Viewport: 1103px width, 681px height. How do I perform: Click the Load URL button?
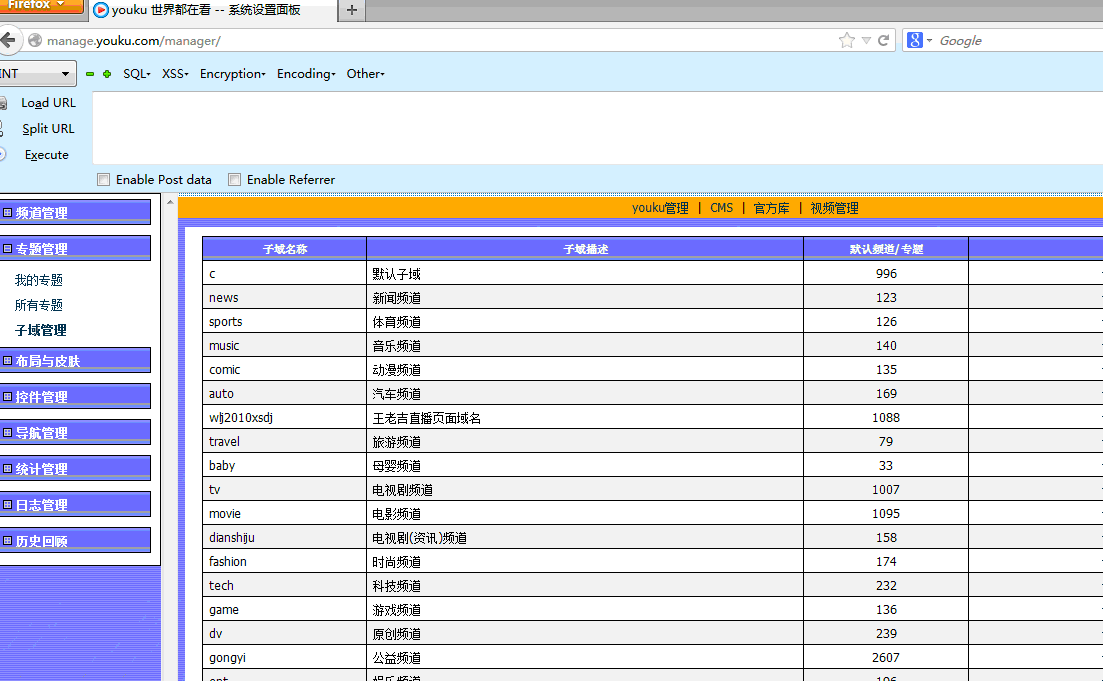(48, 103)
